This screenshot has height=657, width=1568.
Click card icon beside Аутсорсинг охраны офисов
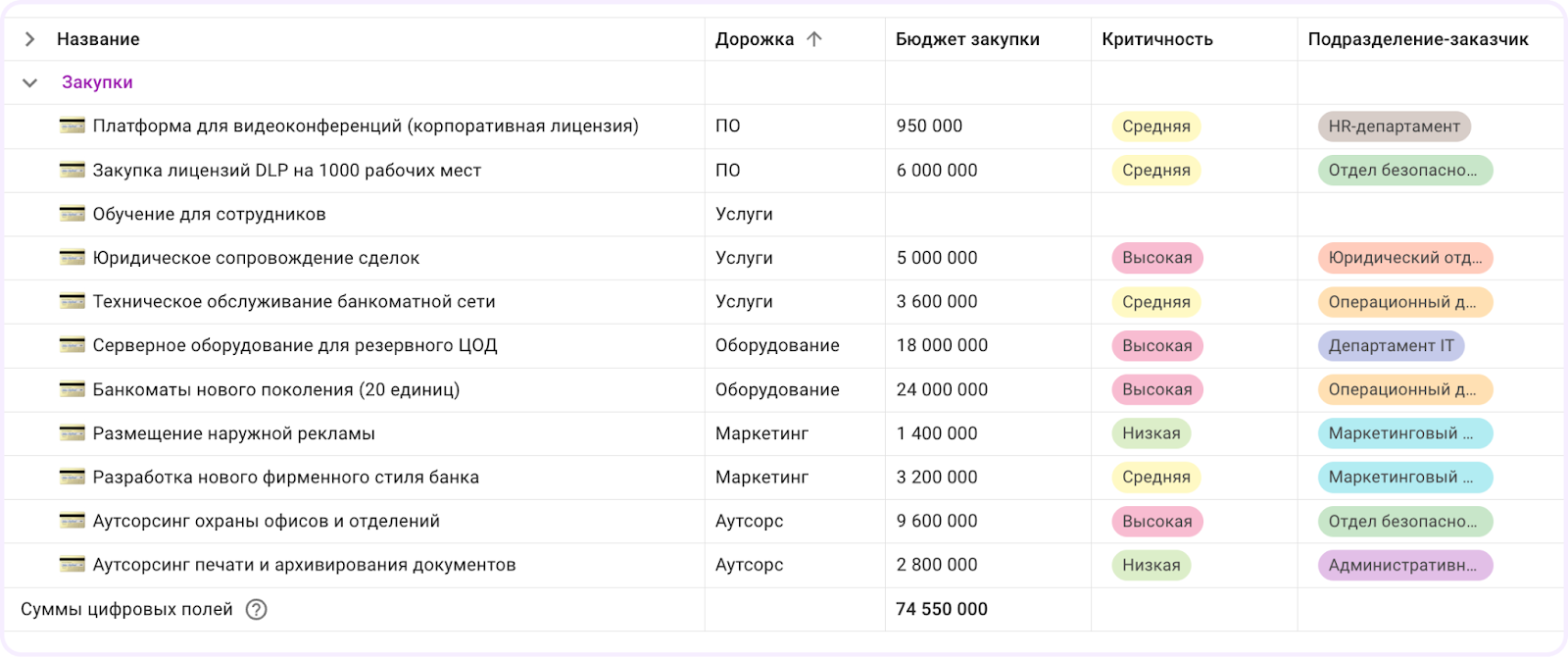(72, 521)
